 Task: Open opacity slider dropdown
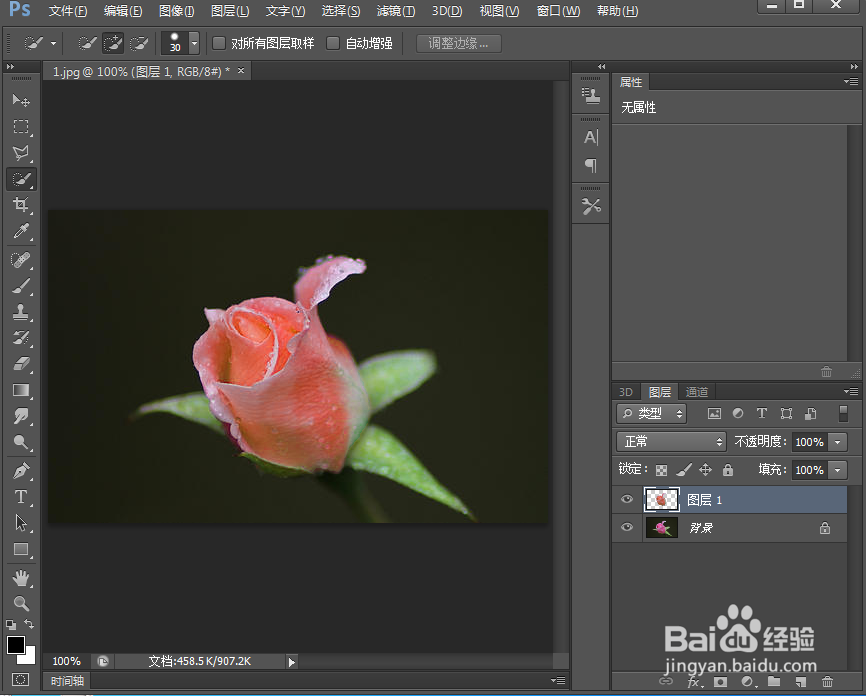tap(838, 442)
